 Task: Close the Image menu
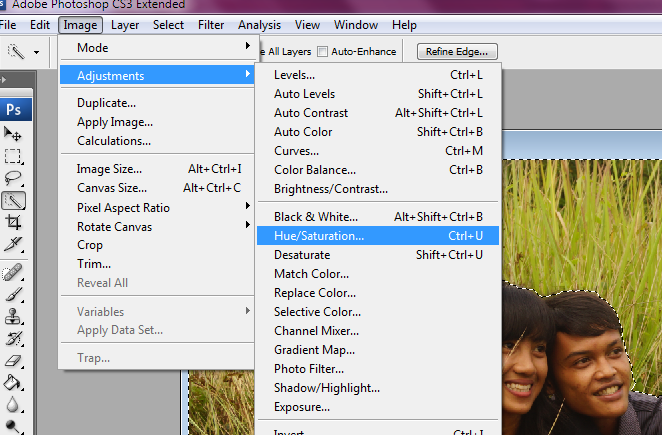pos(80,25)
